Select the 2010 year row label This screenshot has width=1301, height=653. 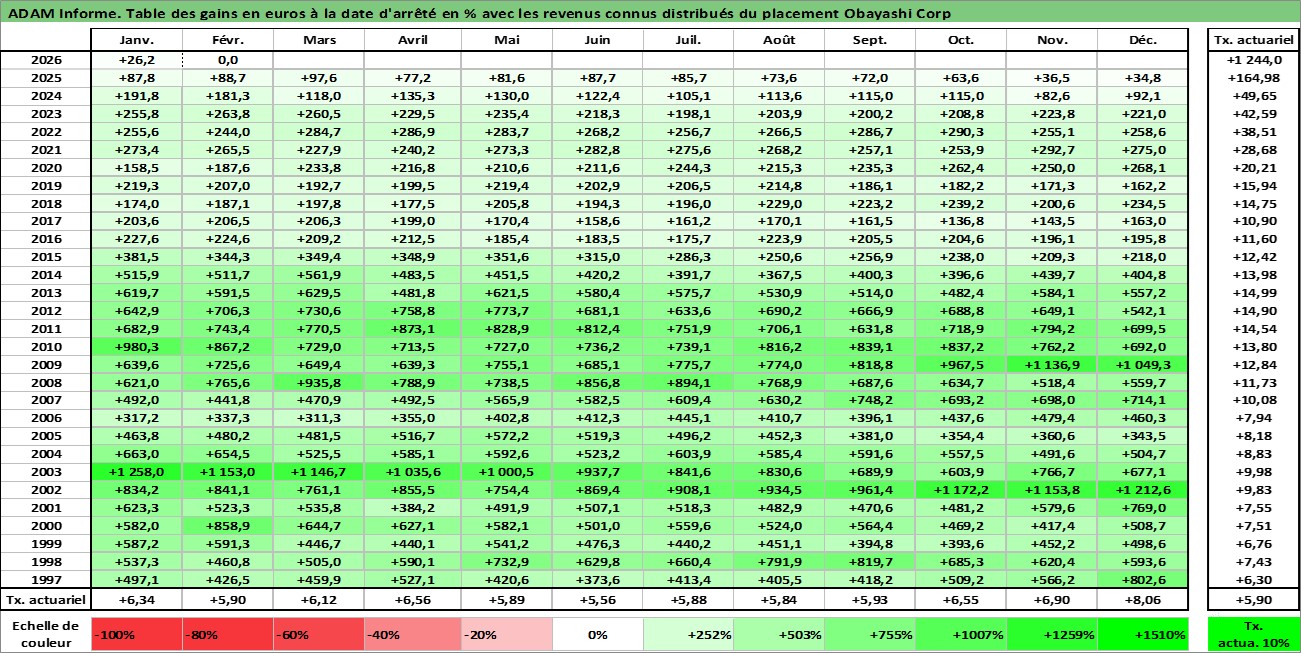pos(46,346)
